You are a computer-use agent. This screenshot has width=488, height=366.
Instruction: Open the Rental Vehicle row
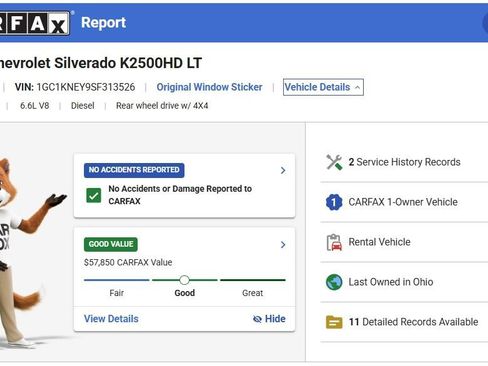[x=404, y=242]
